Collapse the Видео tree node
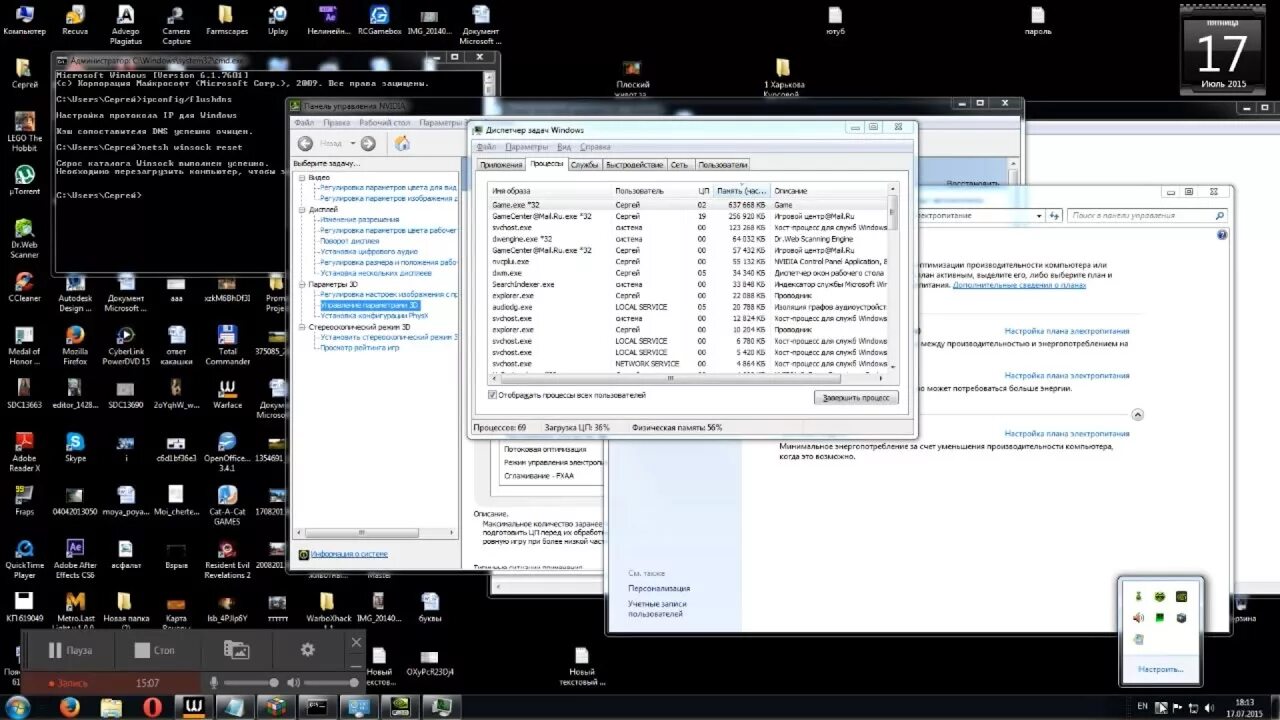1280x720 pixels. pos(302,177)
